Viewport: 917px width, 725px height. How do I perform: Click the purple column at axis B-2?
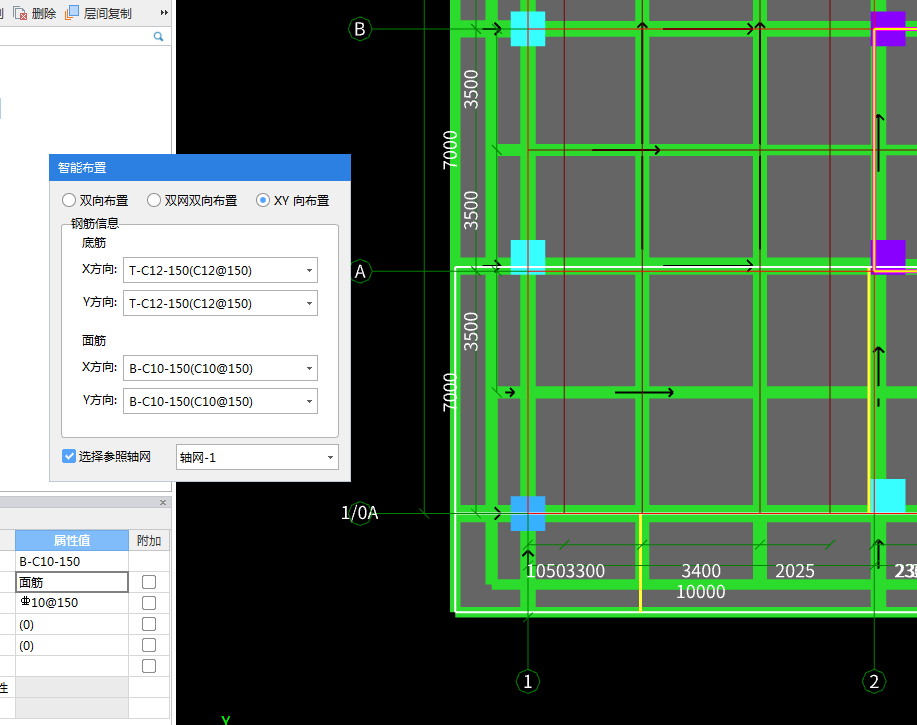click(x=888, y=29)
